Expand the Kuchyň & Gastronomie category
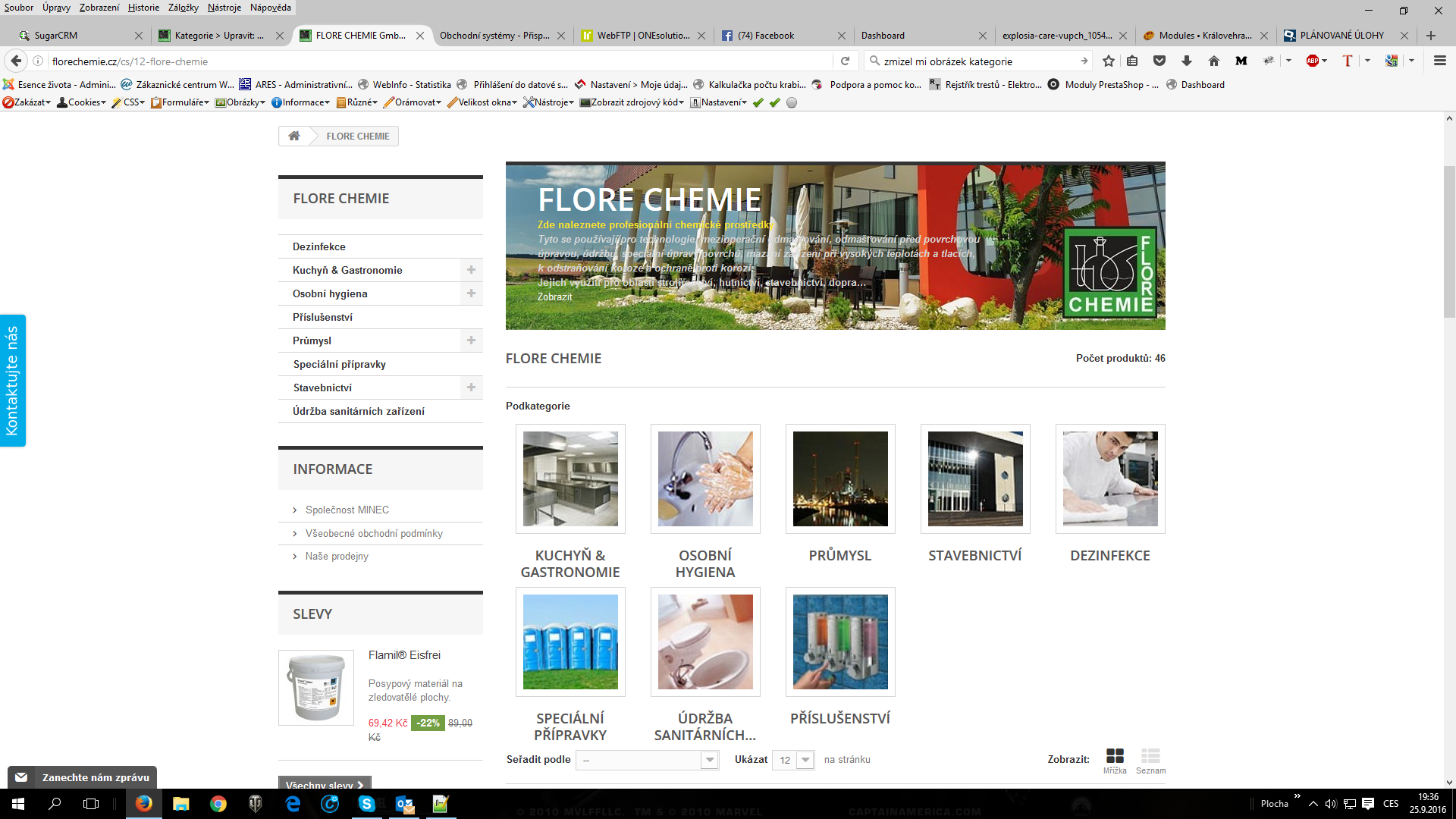The width and height of the screenshot is (1456, 819). pos(471,270)
